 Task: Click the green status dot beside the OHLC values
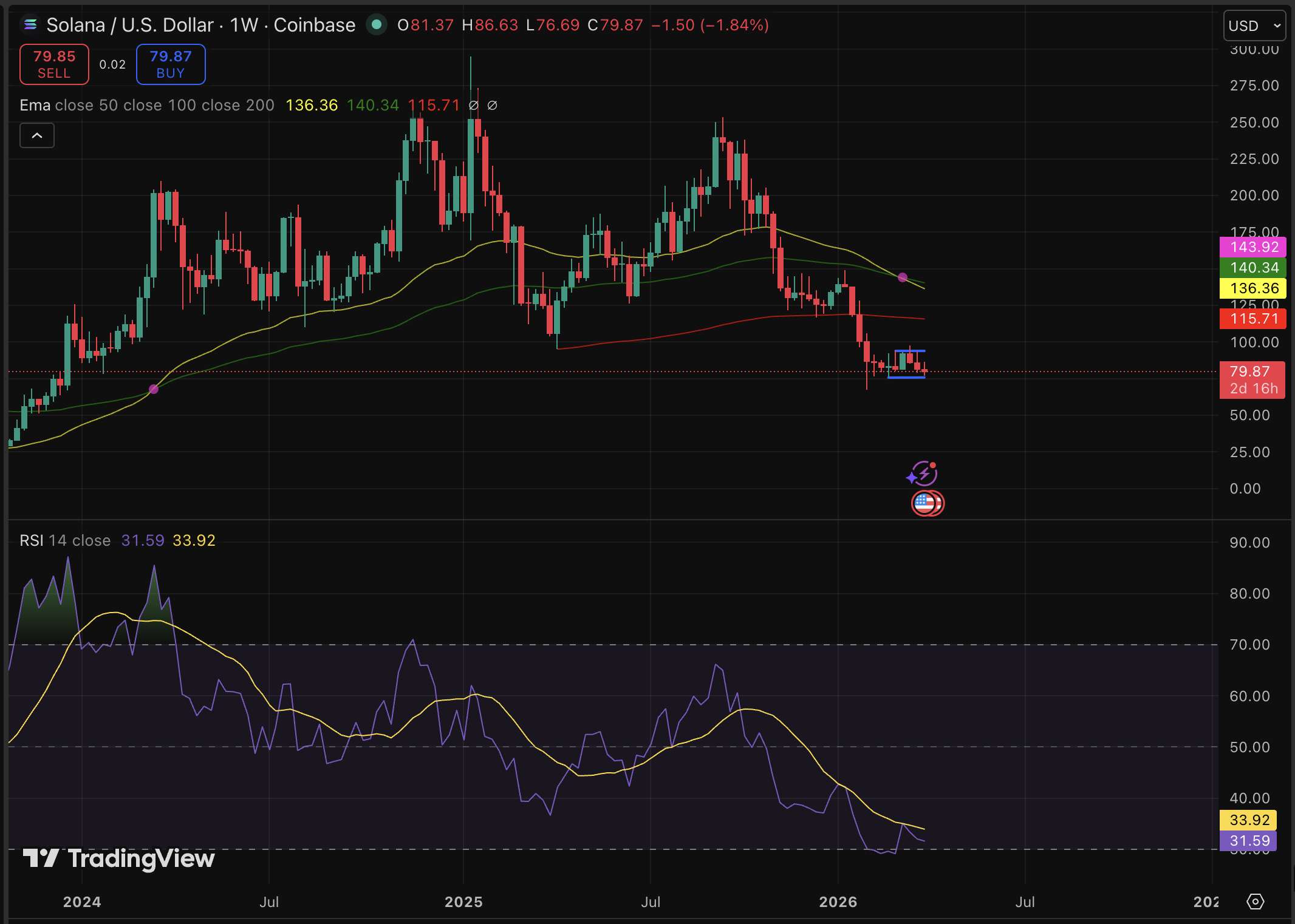point(377,25)
